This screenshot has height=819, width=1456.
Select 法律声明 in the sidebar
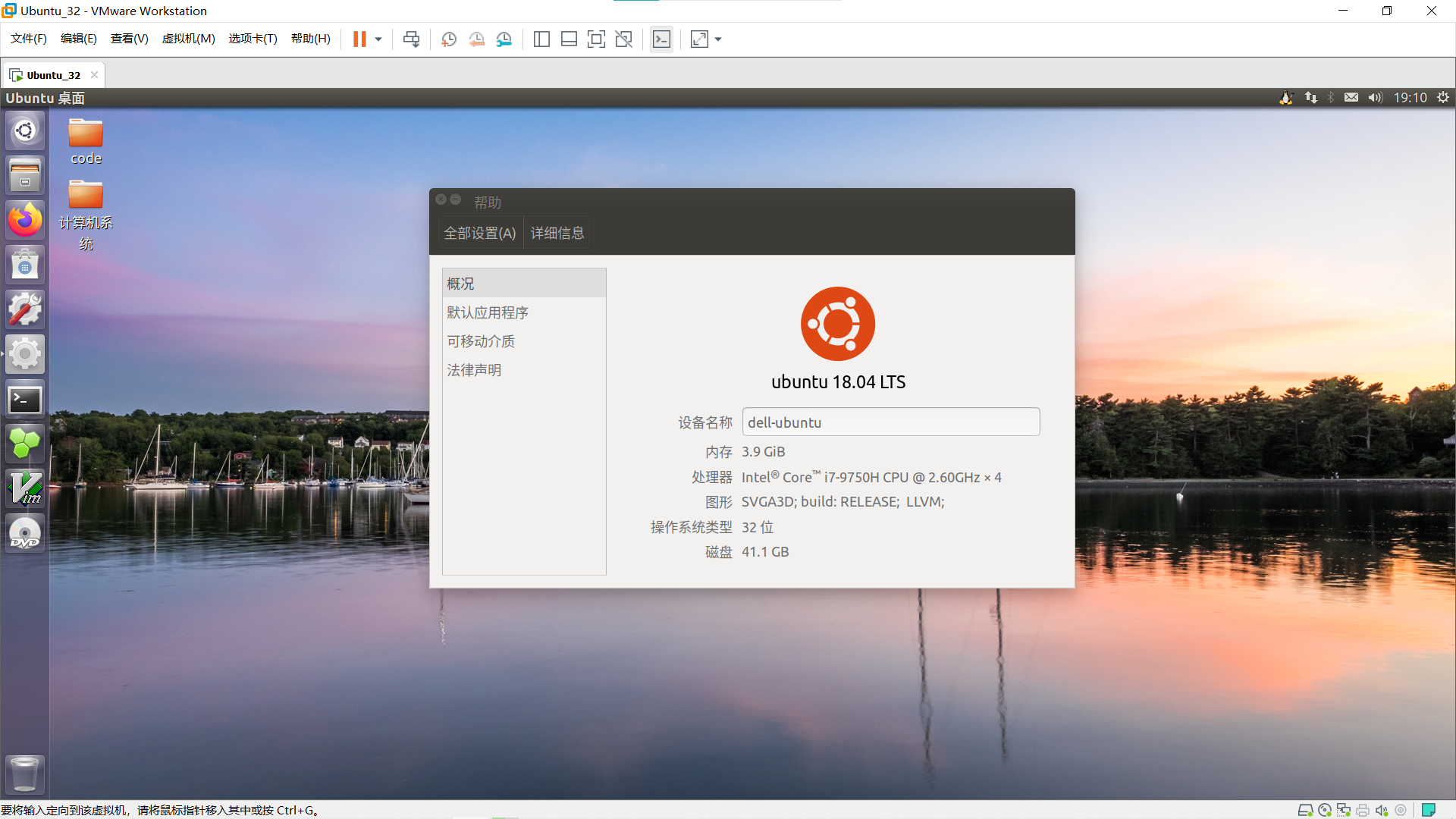(x=474, y=370)
